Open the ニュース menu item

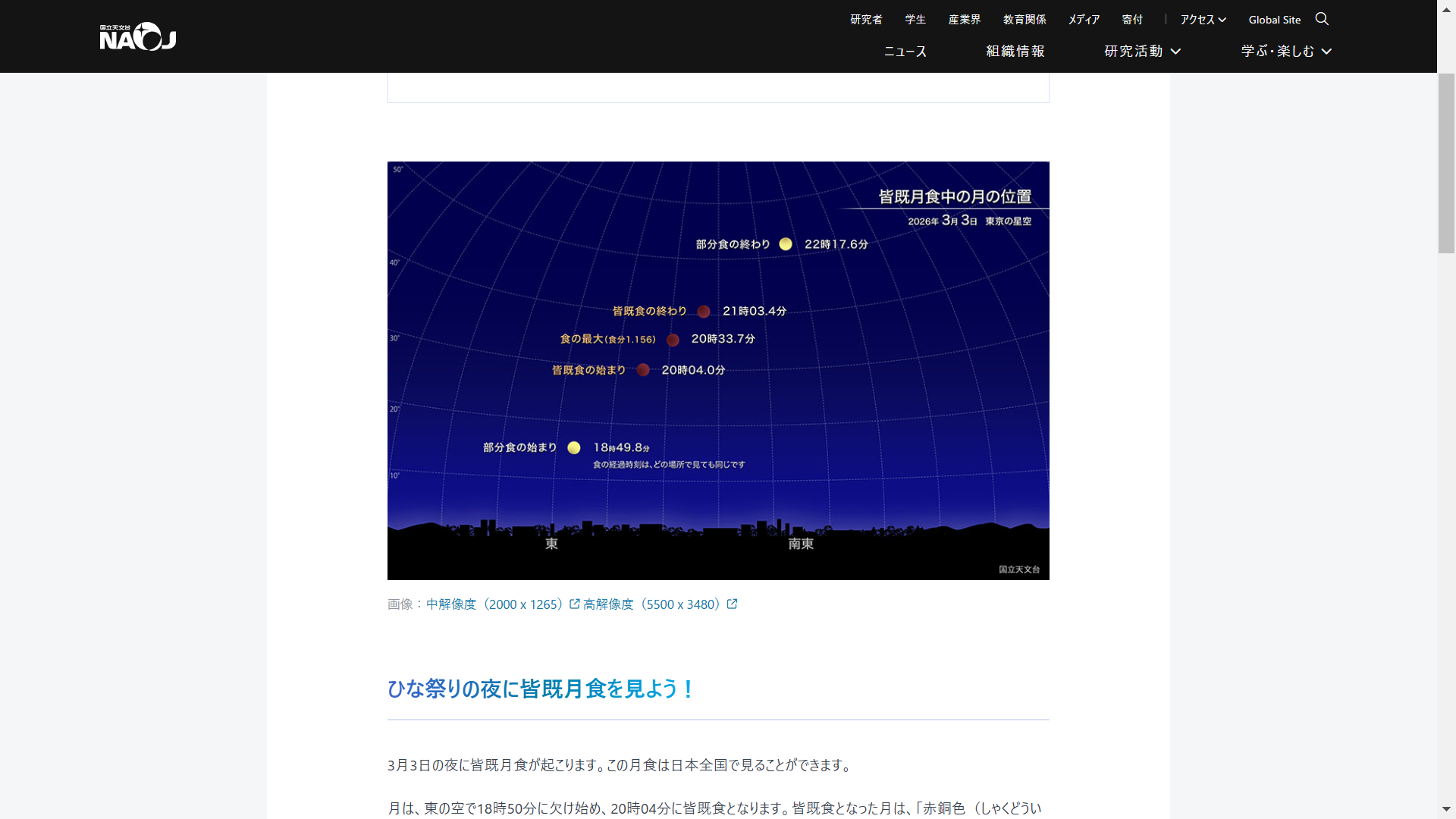point(905,52)
